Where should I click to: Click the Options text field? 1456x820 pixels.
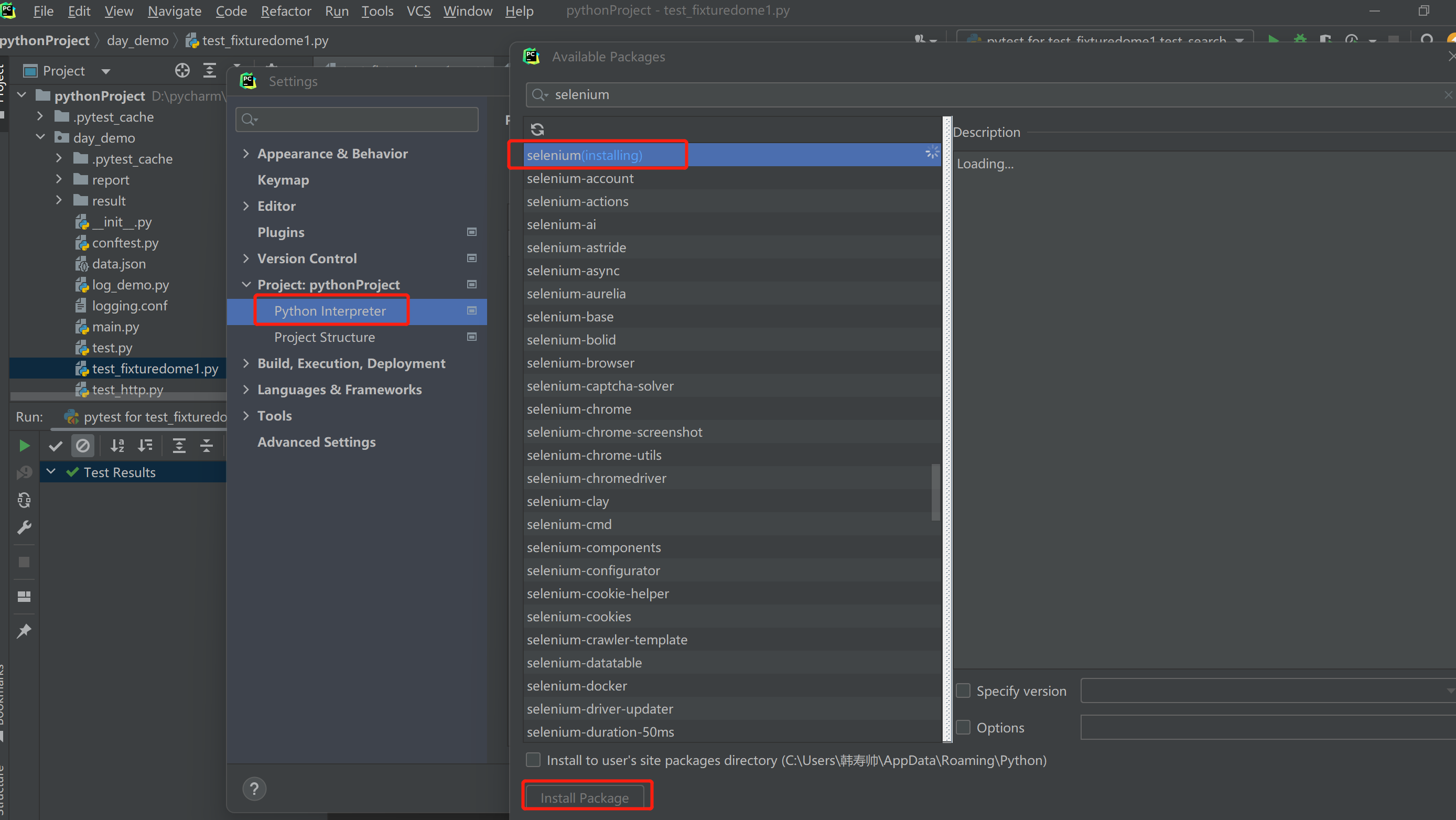click(1268, 727)
